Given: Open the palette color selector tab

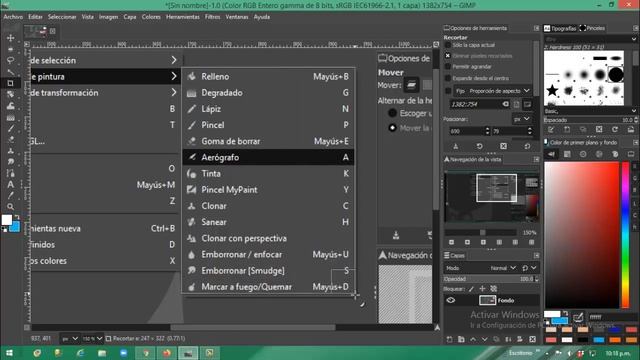Looking at the screenshot, I should 615,154.
